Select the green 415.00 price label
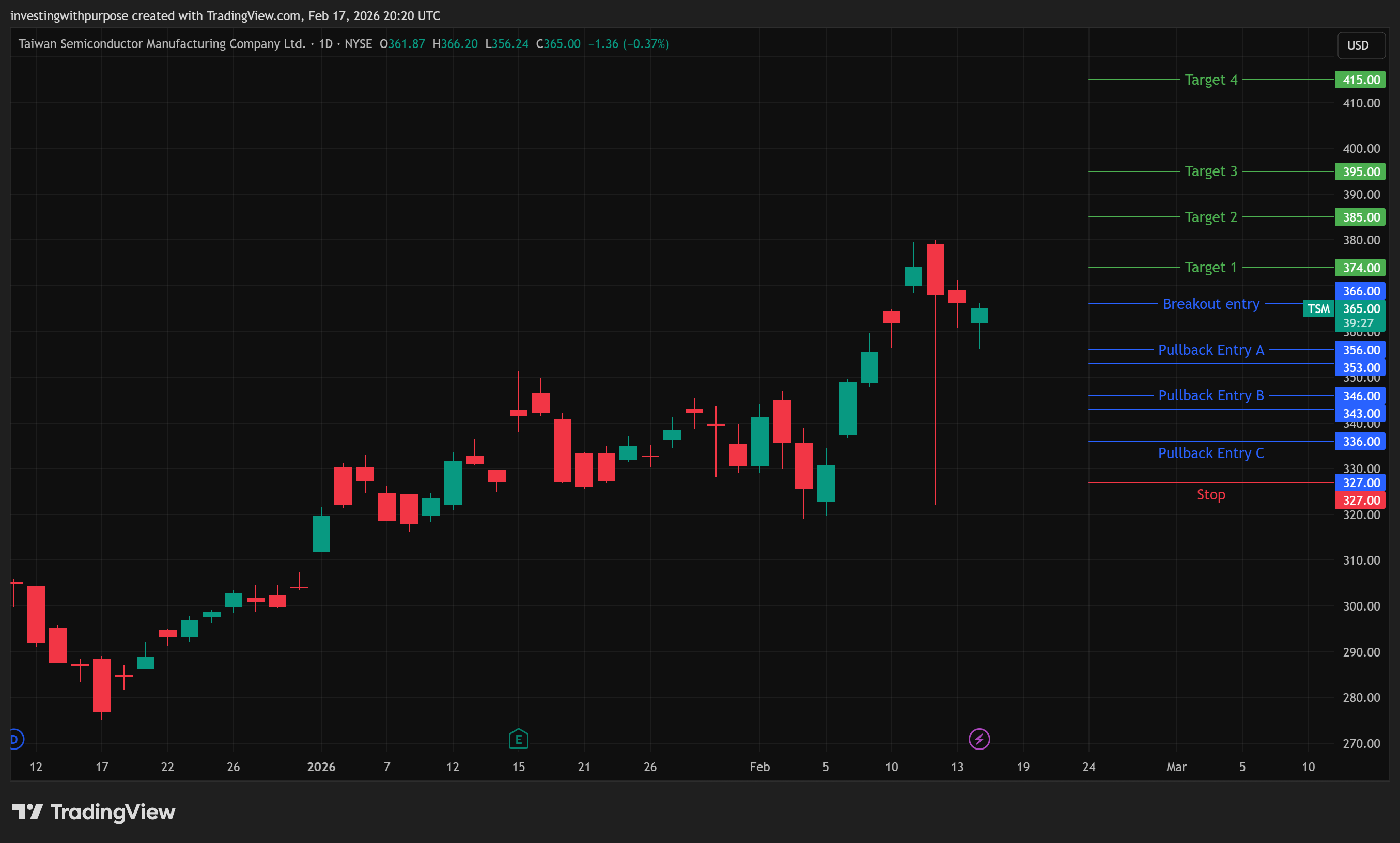The image size is (1400, 843). [x=1360, y=80]
